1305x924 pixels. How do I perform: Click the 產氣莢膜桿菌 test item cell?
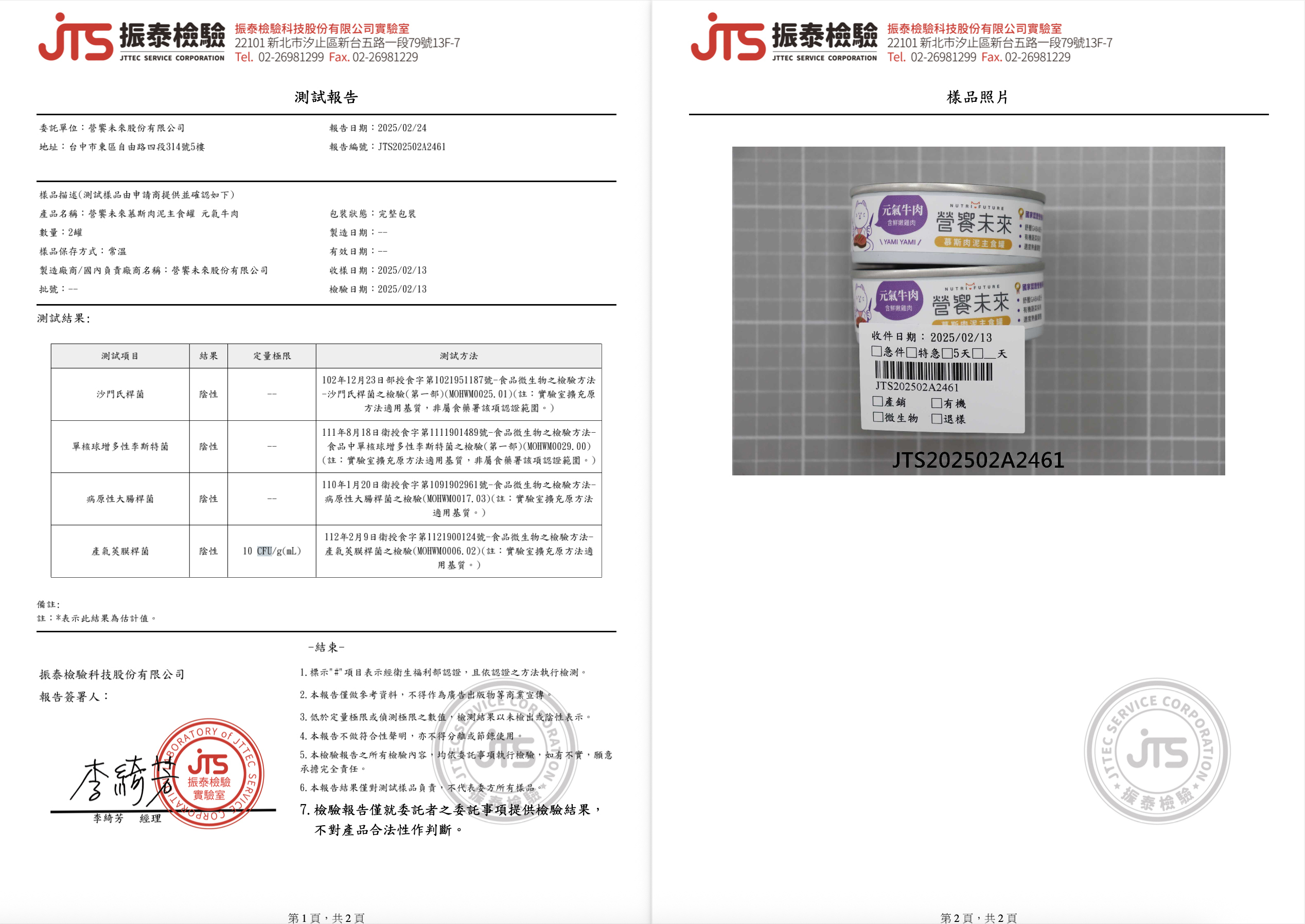click(x=120, y=552)
